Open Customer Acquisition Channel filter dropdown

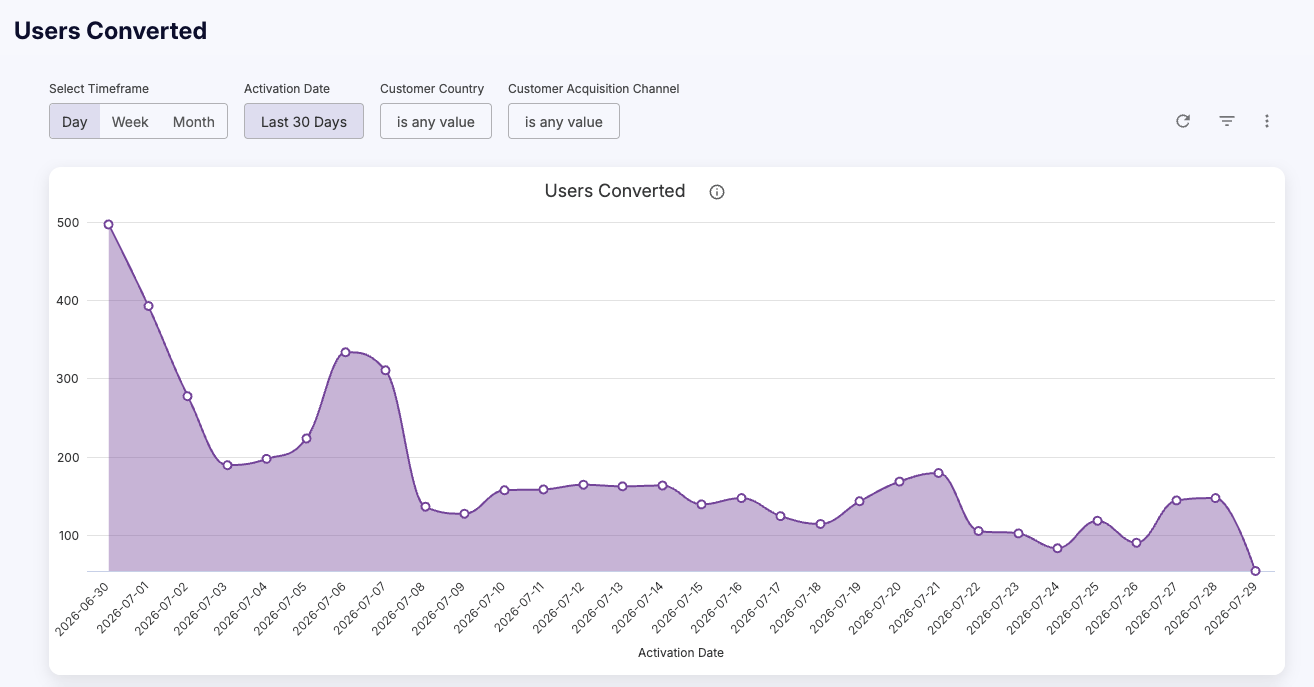564,122
